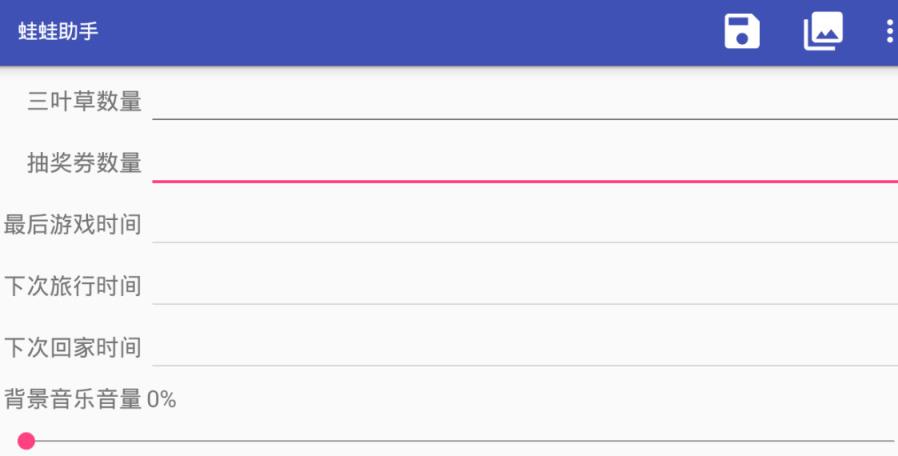The image size is (898, 456).
Task: Click the empty blue app bar area
Action: pyautogui.click(x=400, y=32)
